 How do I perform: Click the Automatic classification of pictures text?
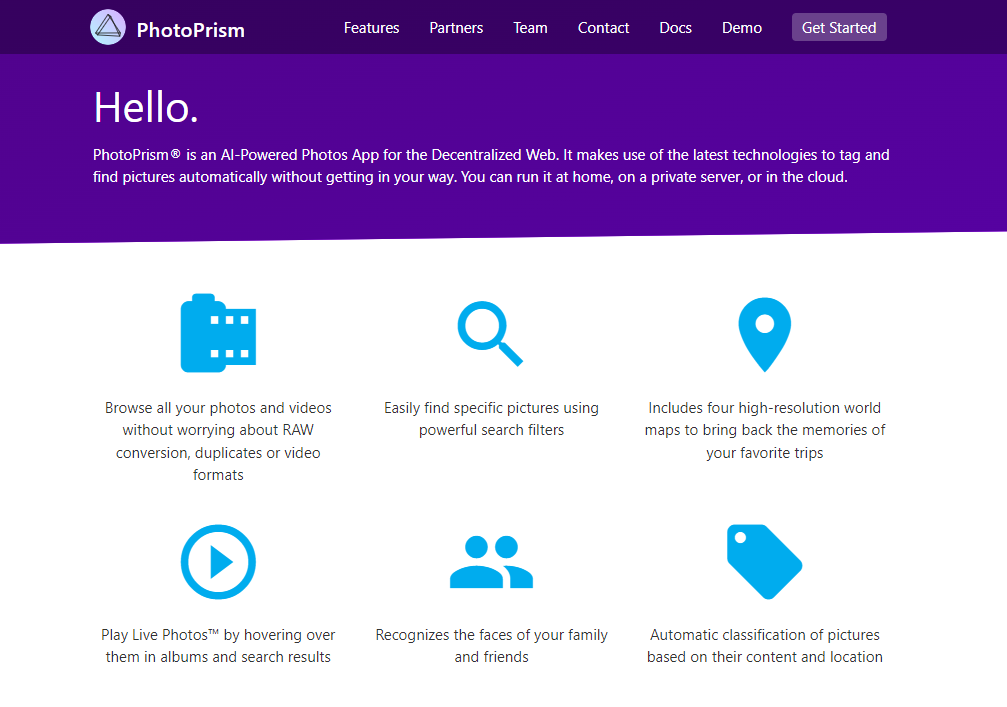pos(764,645)
